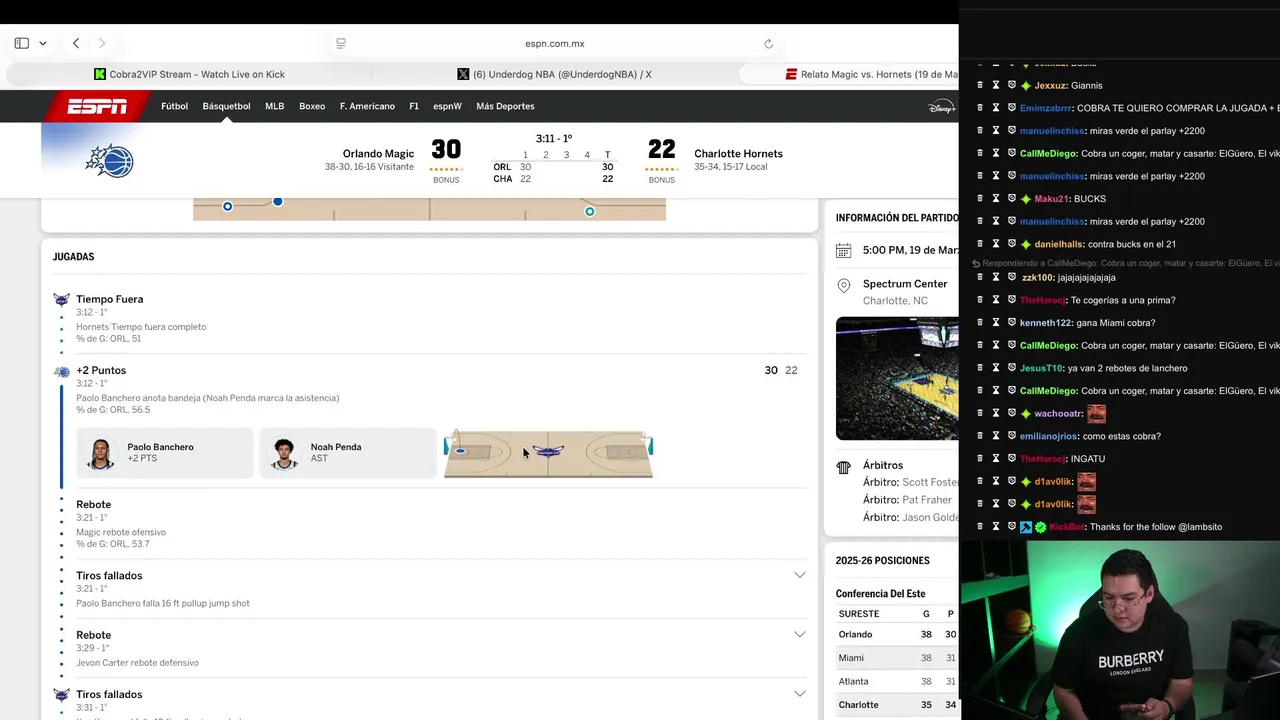
Task: Click the wachooatr emote image
Action: (x=1097, y=413)
